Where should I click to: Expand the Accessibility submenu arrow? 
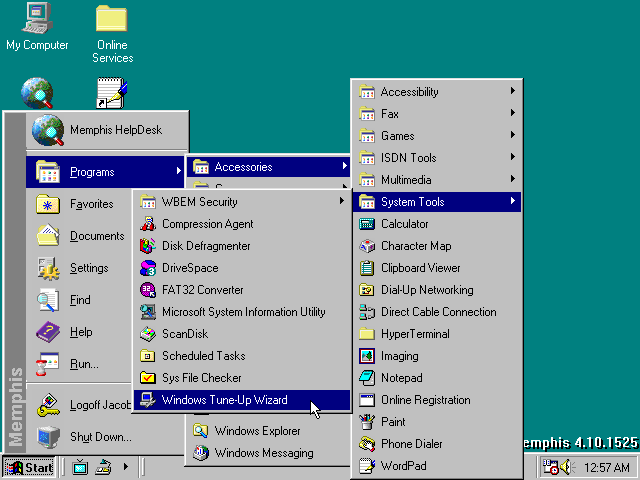pos(513,91)
